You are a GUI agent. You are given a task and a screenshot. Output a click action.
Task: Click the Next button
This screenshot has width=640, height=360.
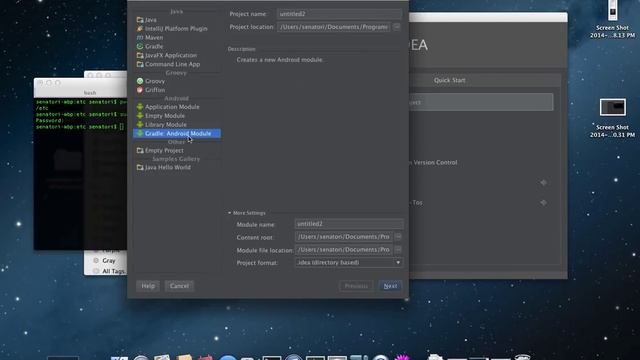tap(390, 286)
